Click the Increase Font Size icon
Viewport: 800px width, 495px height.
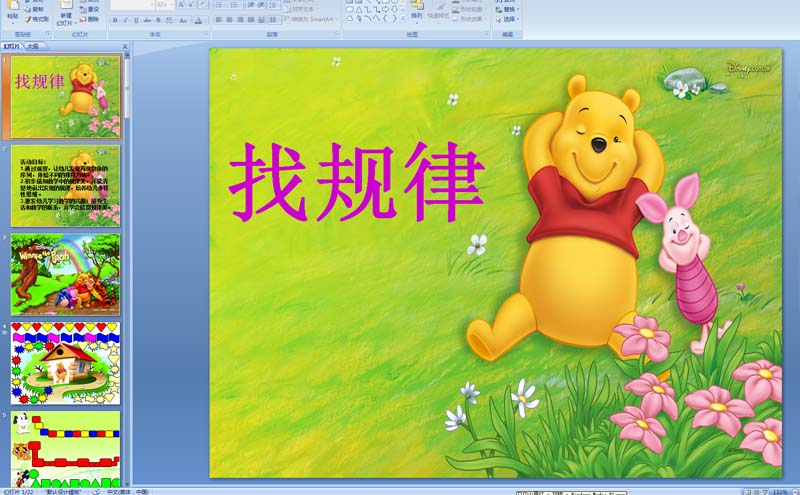pyautogui.click(x=181, y=5)
